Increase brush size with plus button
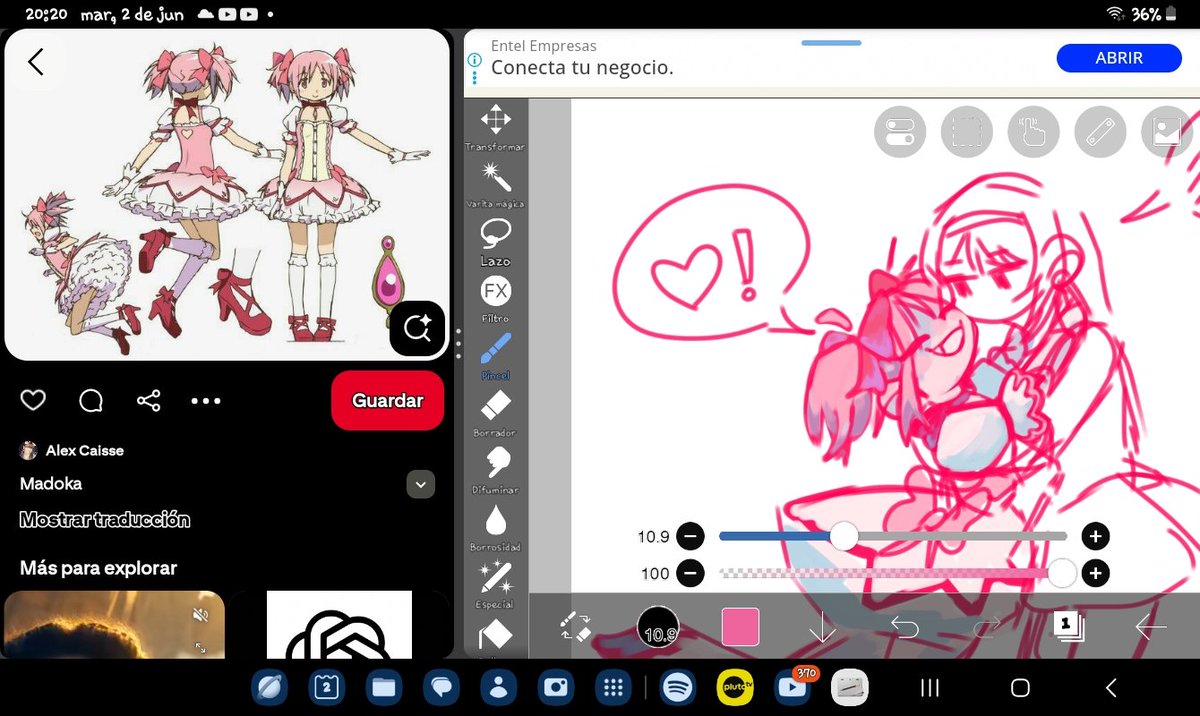The height and width of the screenshot is (716, 1200). click(1096, 537)
